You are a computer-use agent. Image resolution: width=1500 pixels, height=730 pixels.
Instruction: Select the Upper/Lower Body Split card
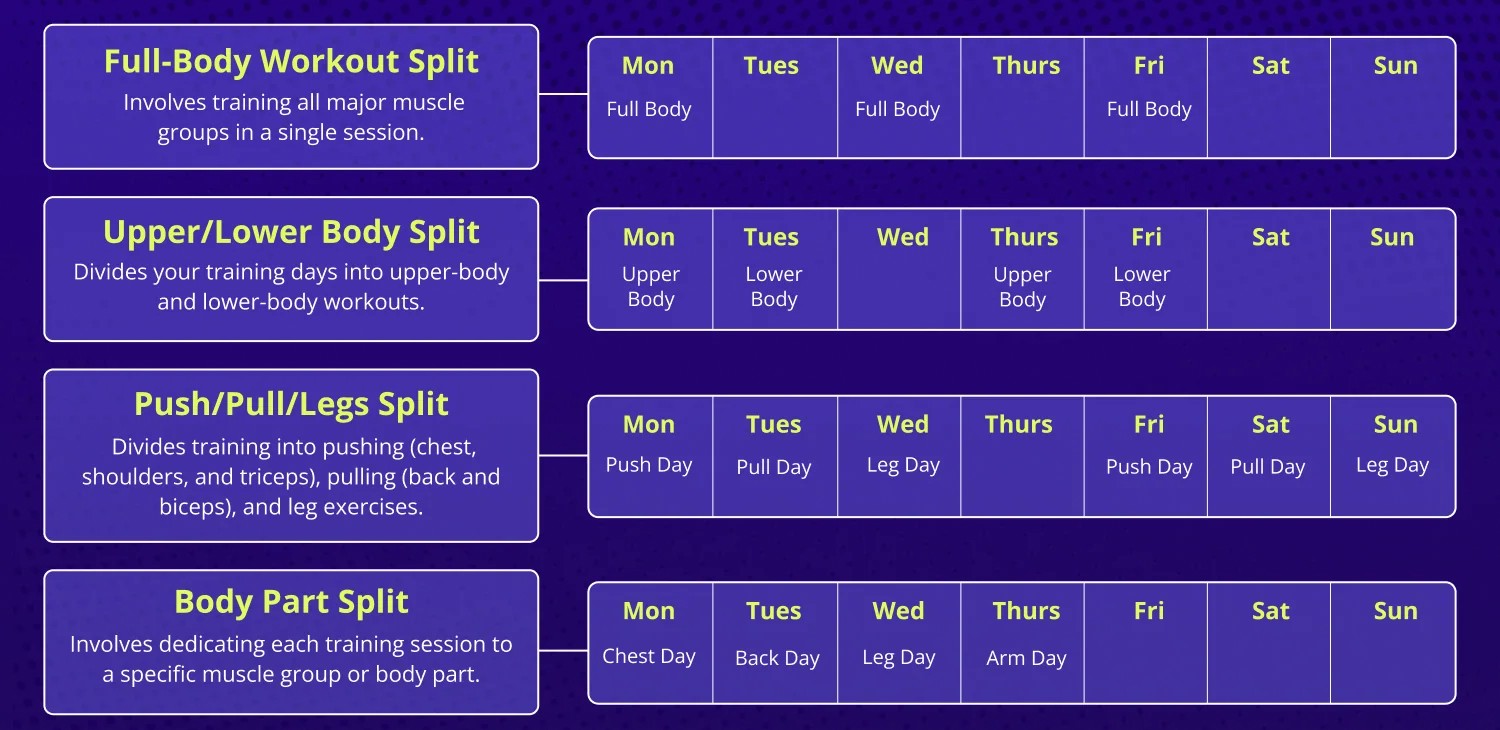[291, 269]
